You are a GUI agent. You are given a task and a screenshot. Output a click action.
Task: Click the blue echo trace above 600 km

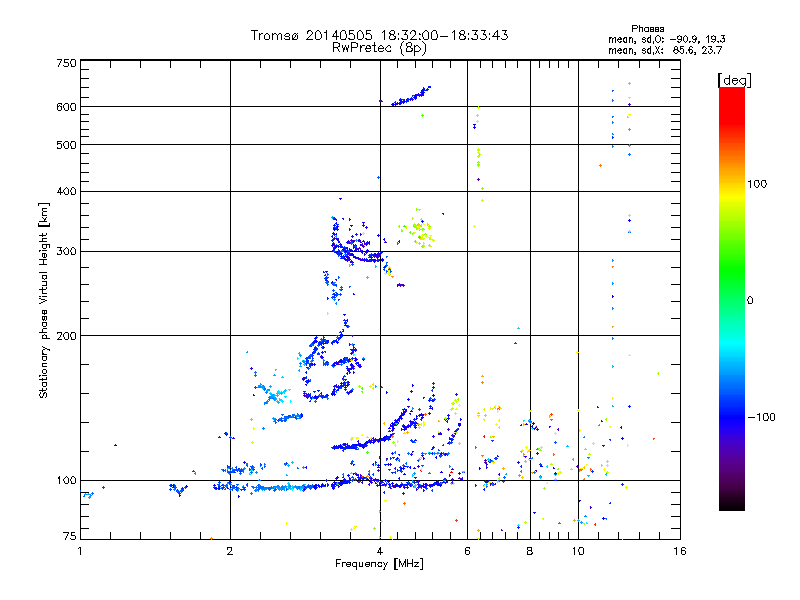411,96
